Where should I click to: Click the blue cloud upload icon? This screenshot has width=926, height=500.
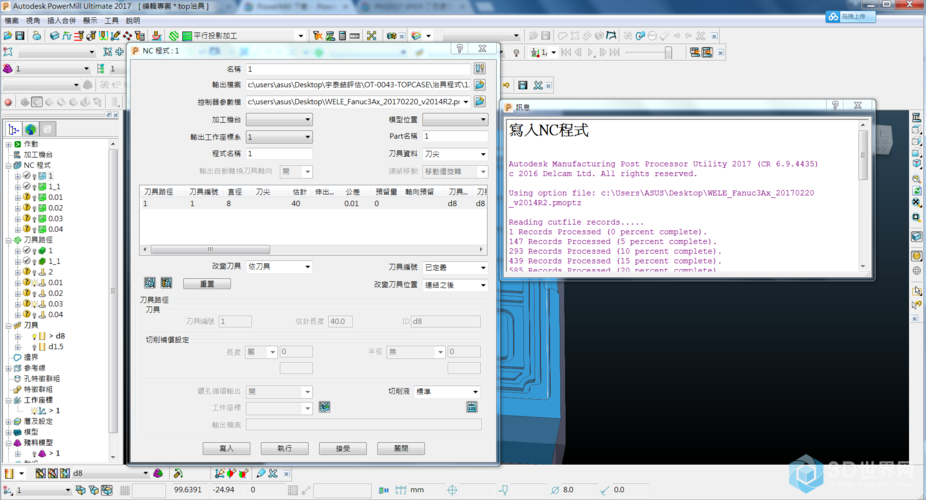click(x=833, y=17)
